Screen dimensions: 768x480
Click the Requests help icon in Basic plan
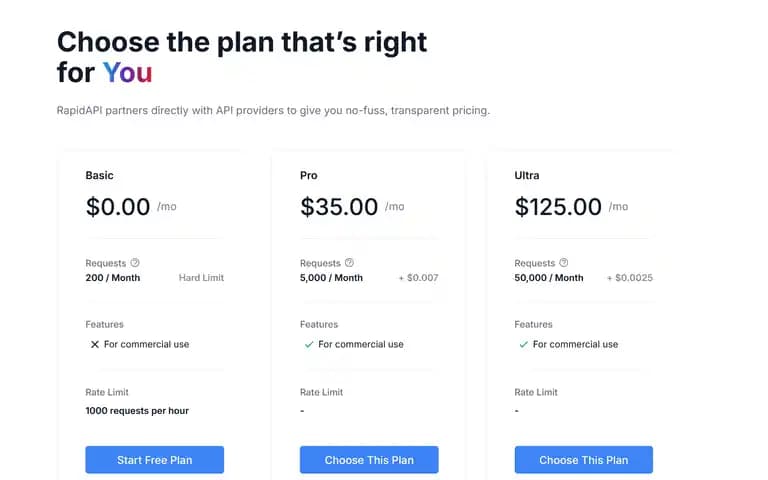(x=135, y=263)
